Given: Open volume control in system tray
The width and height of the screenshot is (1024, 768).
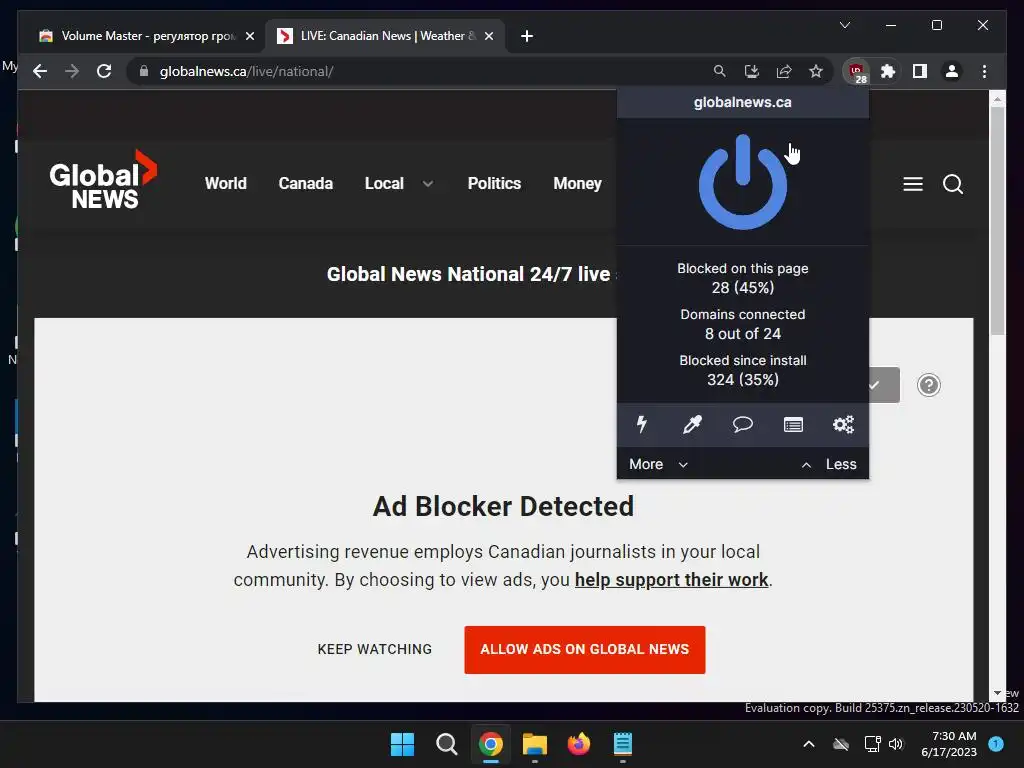Looking at the screenshot, I should (x=896, y=744).
